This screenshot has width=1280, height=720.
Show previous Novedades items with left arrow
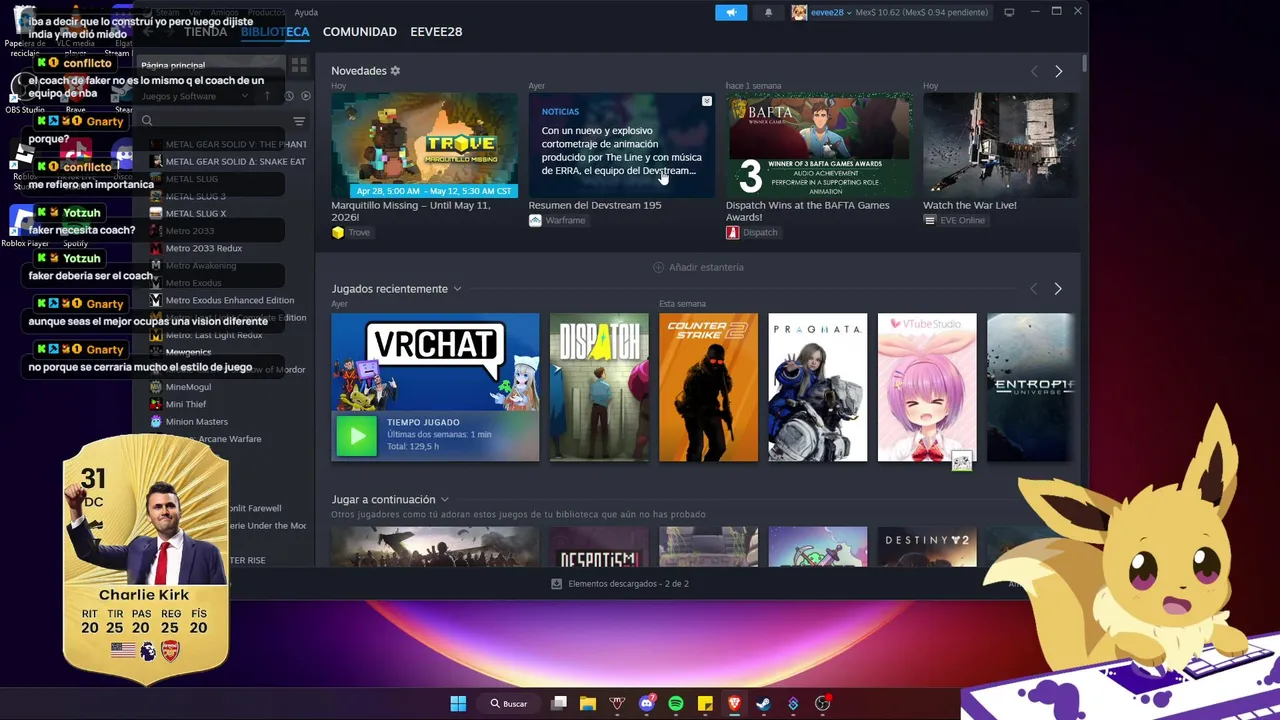1034,71
